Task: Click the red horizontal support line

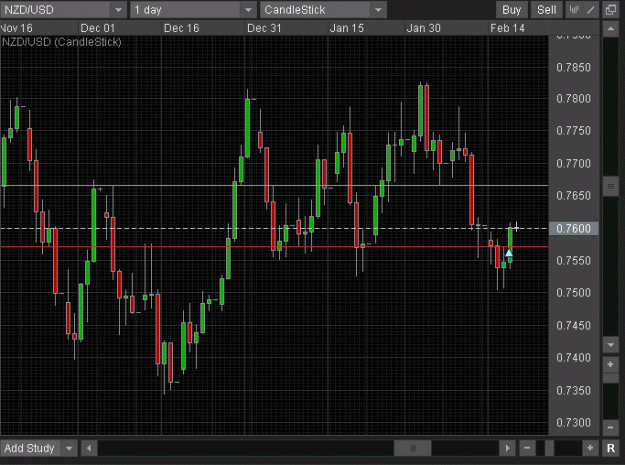Action: point(274,247)
